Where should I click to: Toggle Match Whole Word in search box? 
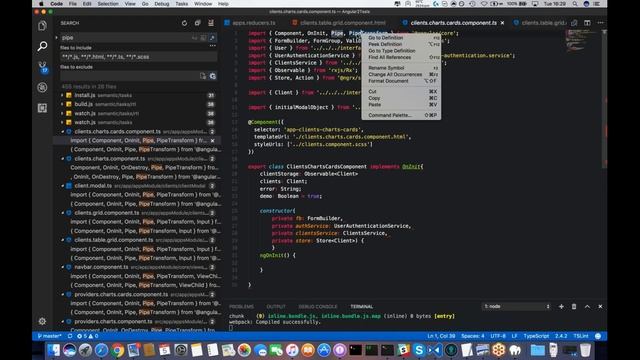click(x=203, y=38)
